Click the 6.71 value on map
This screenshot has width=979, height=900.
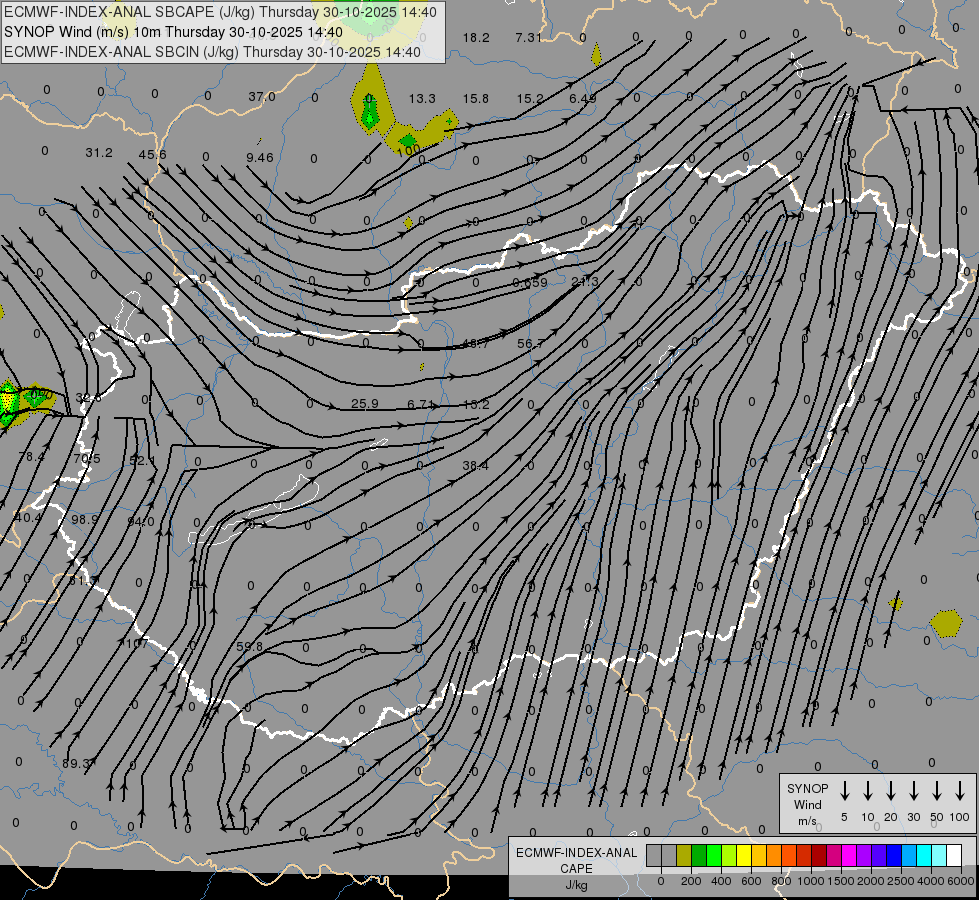(x=421, y=405)
